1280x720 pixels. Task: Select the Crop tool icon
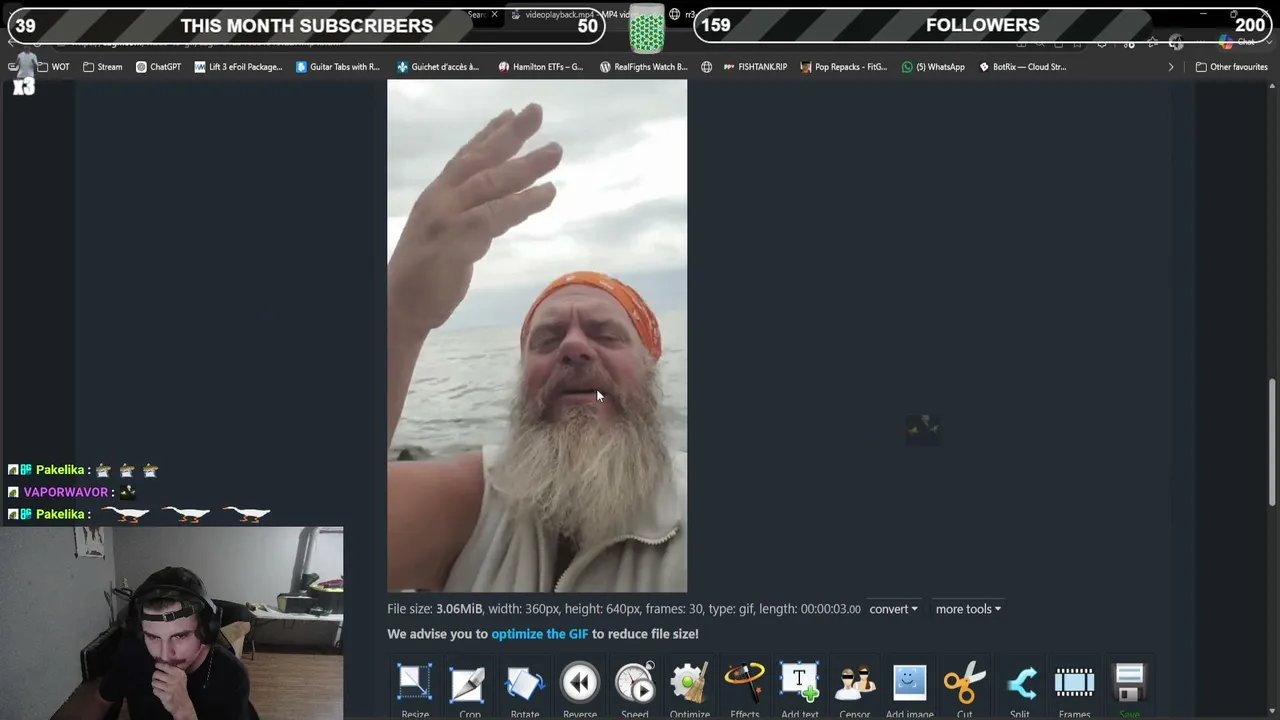(x=469, y=683)
